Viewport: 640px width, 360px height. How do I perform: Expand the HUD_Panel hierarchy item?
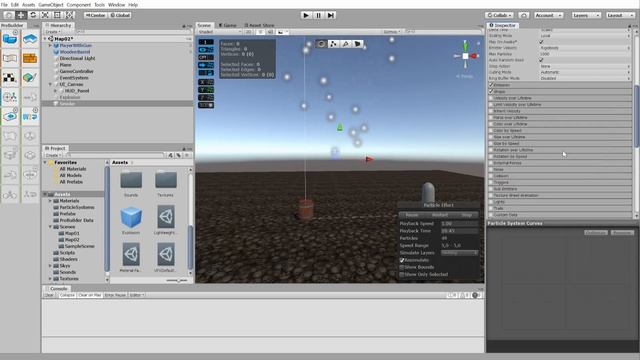click(x=56, y=91)
